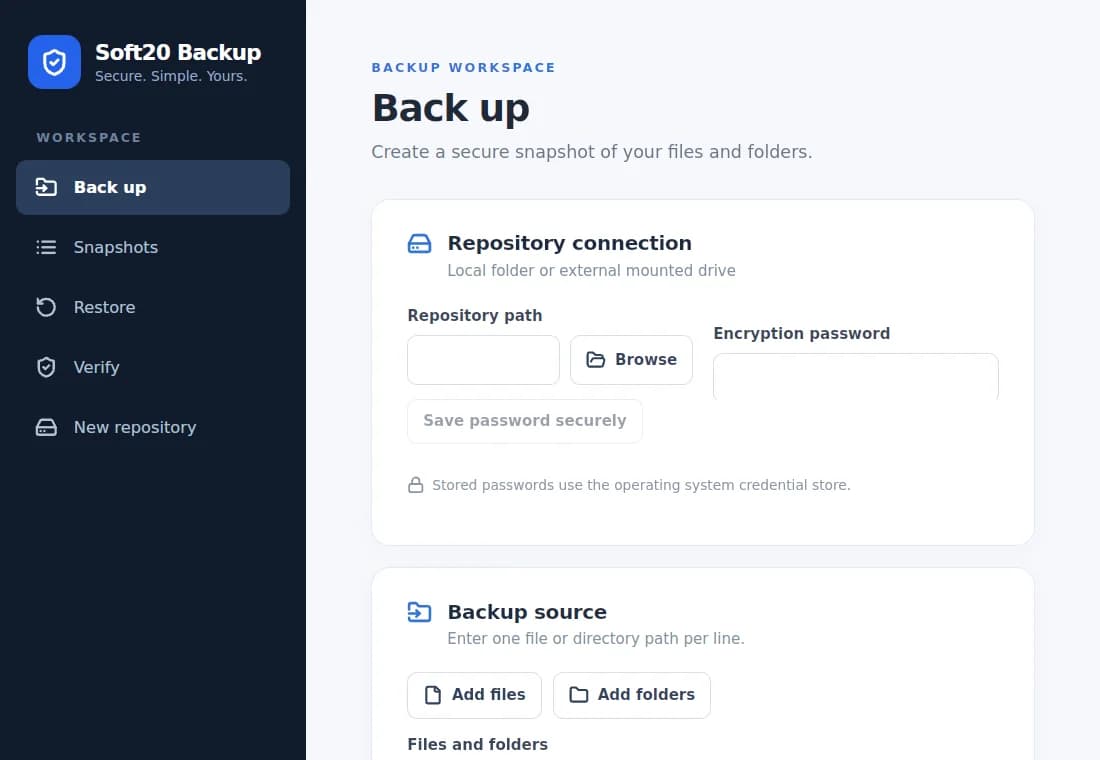Click the Secure. Simple. Yours. tagline
This screenshot has width=1100, height=760.
coord(171,76)
